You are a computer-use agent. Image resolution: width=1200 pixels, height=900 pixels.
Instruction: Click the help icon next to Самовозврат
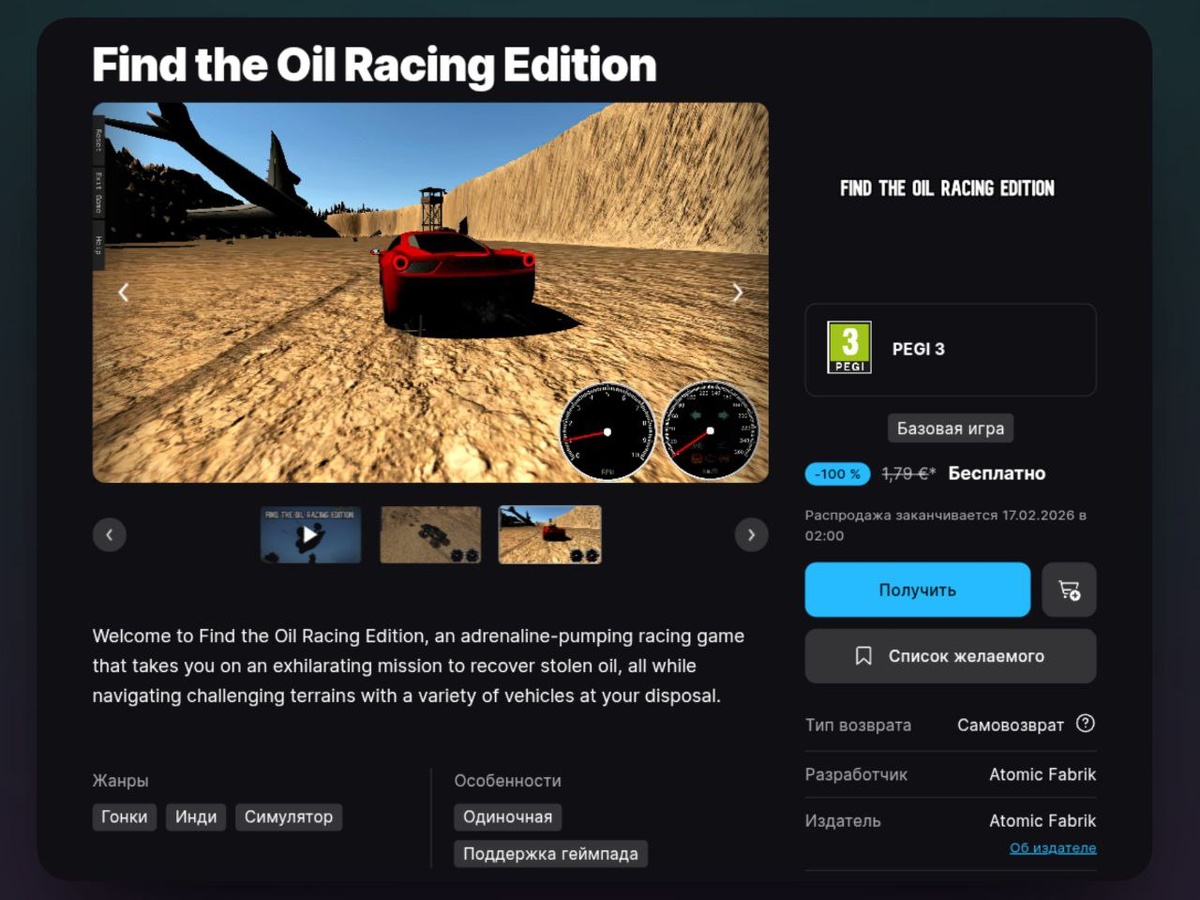(1085, 724)
